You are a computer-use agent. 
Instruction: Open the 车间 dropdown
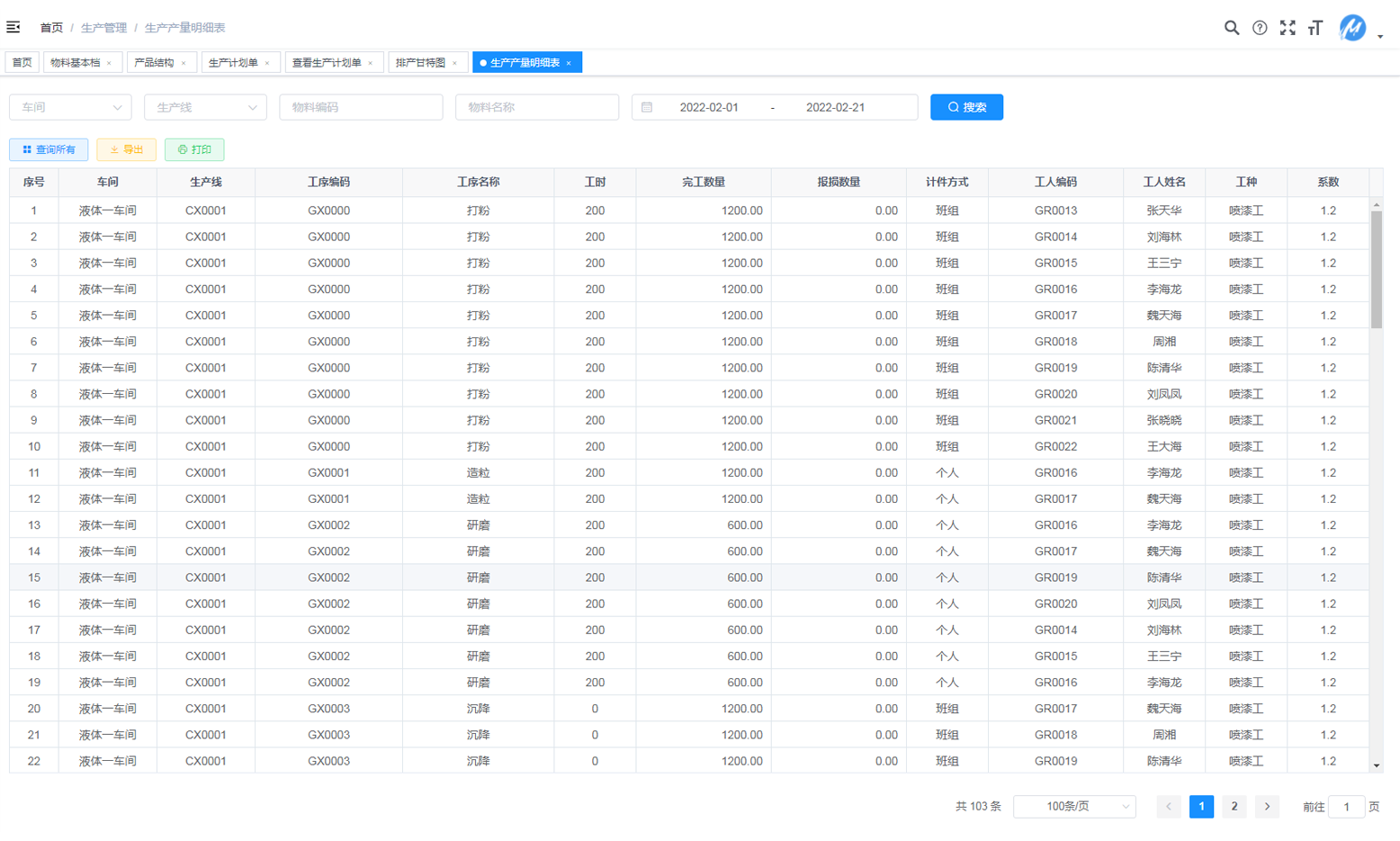coord(70,107)
